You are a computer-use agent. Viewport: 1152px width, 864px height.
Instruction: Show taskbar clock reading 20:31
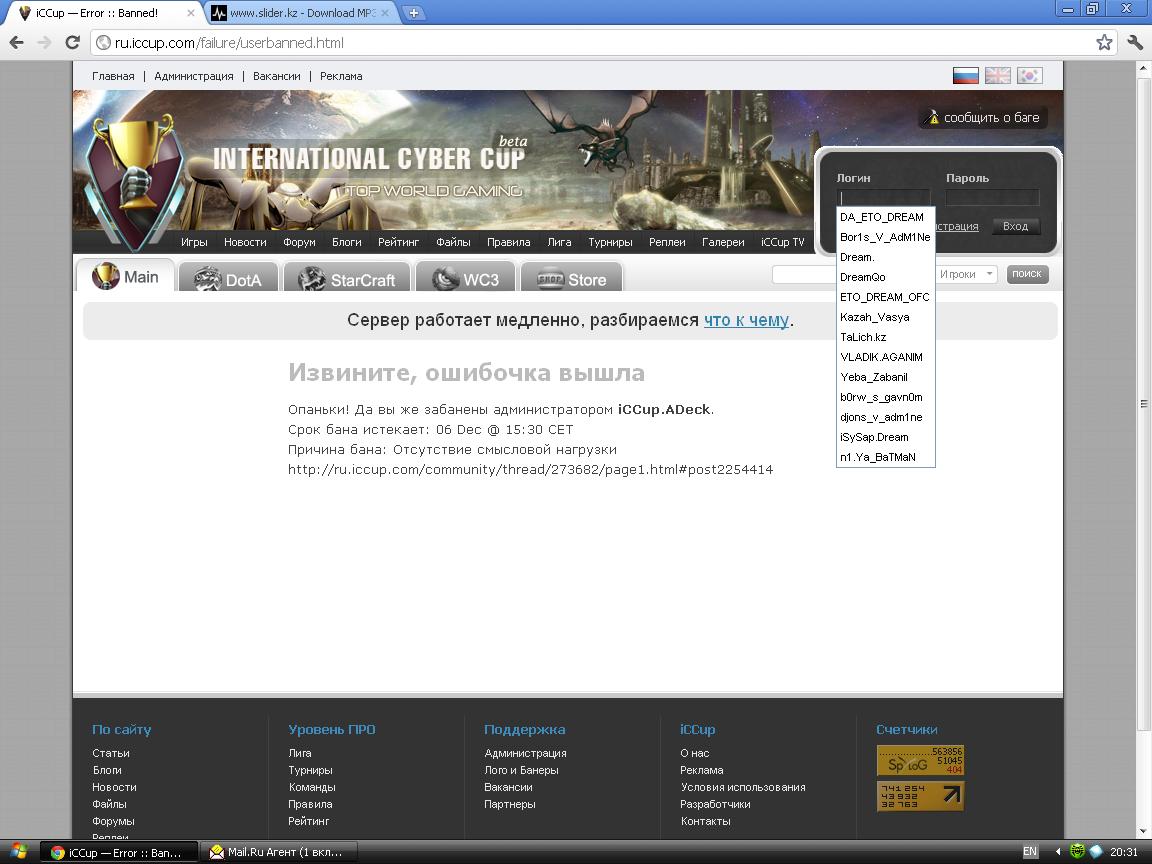pyautogui.click(x=1124, y=852)
